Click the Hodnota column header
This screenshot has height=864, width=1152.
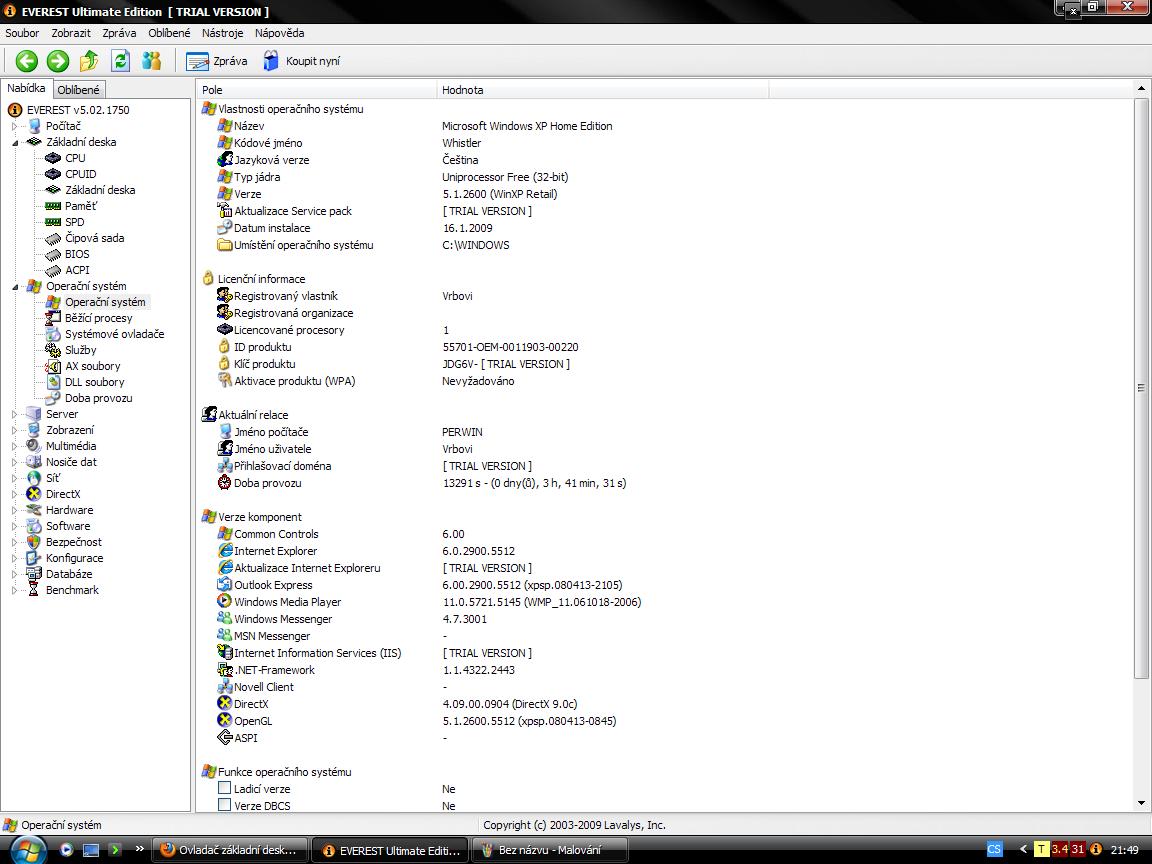[602, 90]
